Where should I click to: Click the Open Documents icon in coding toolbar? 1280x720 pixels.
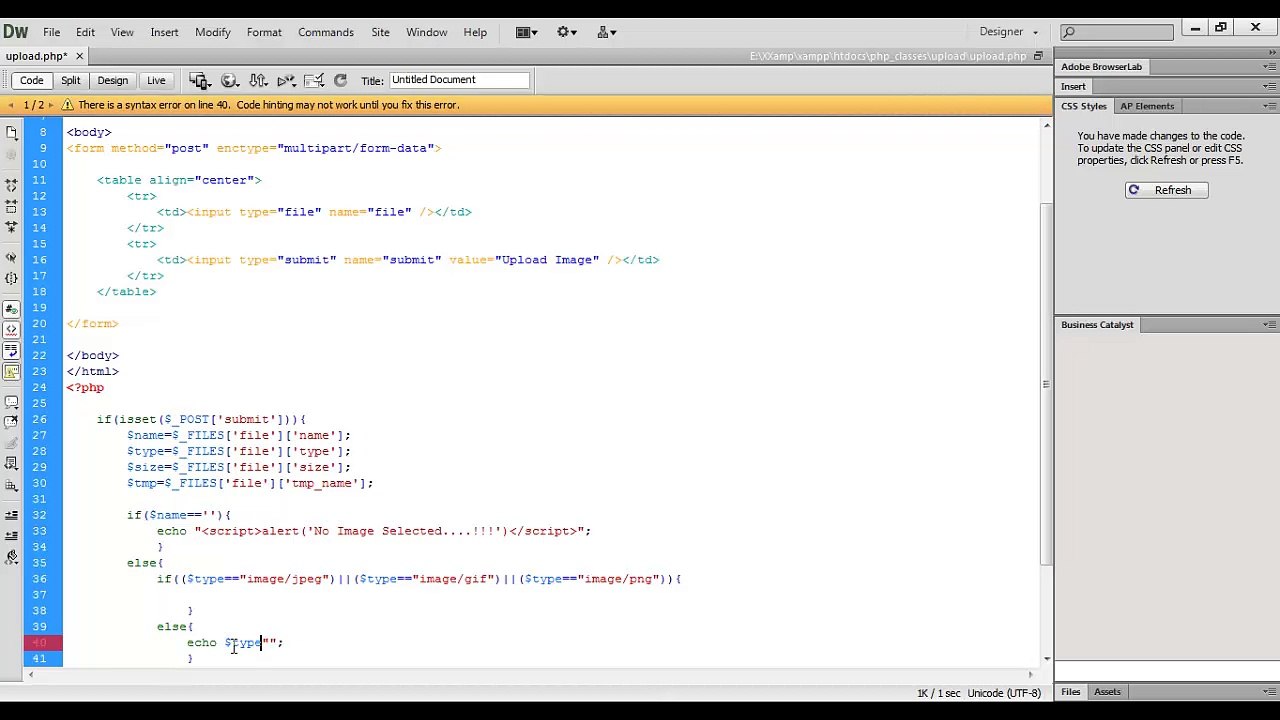[x=12, y=132]
